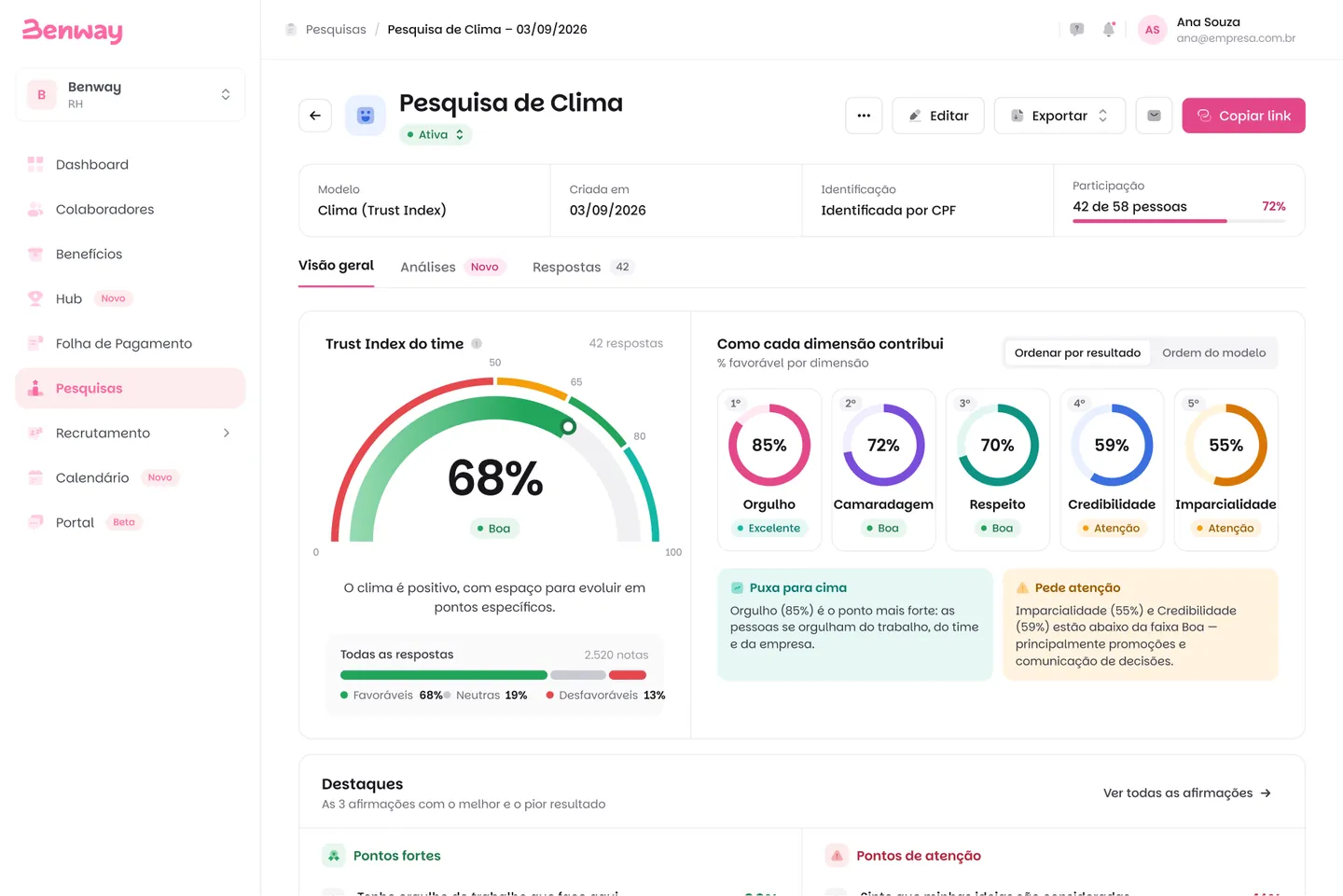Open the Exportar dropdown

coord(1059,116)
